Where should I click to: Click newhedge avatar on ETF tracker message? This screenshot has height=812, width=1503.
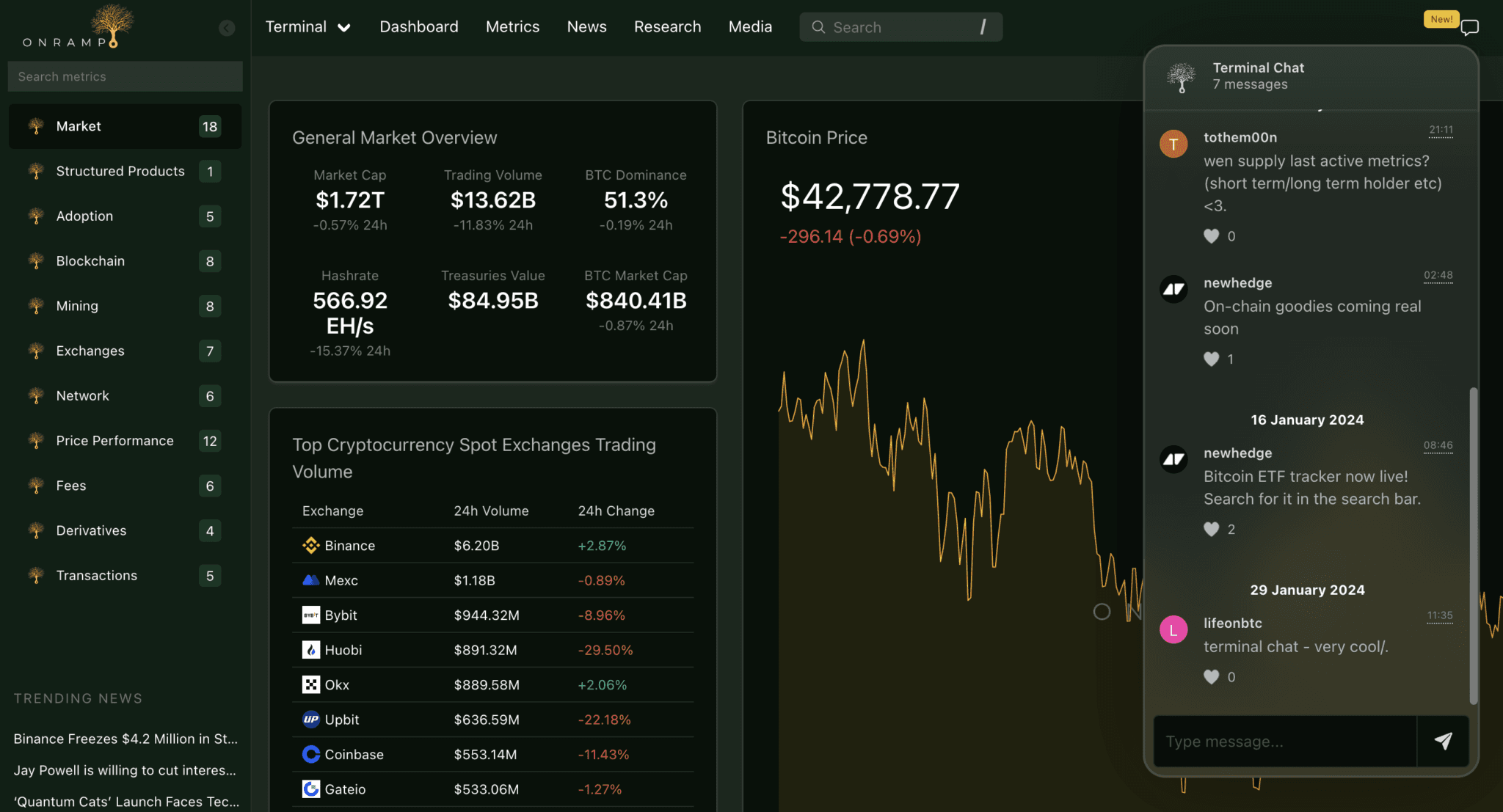[x=1173, y=459]
